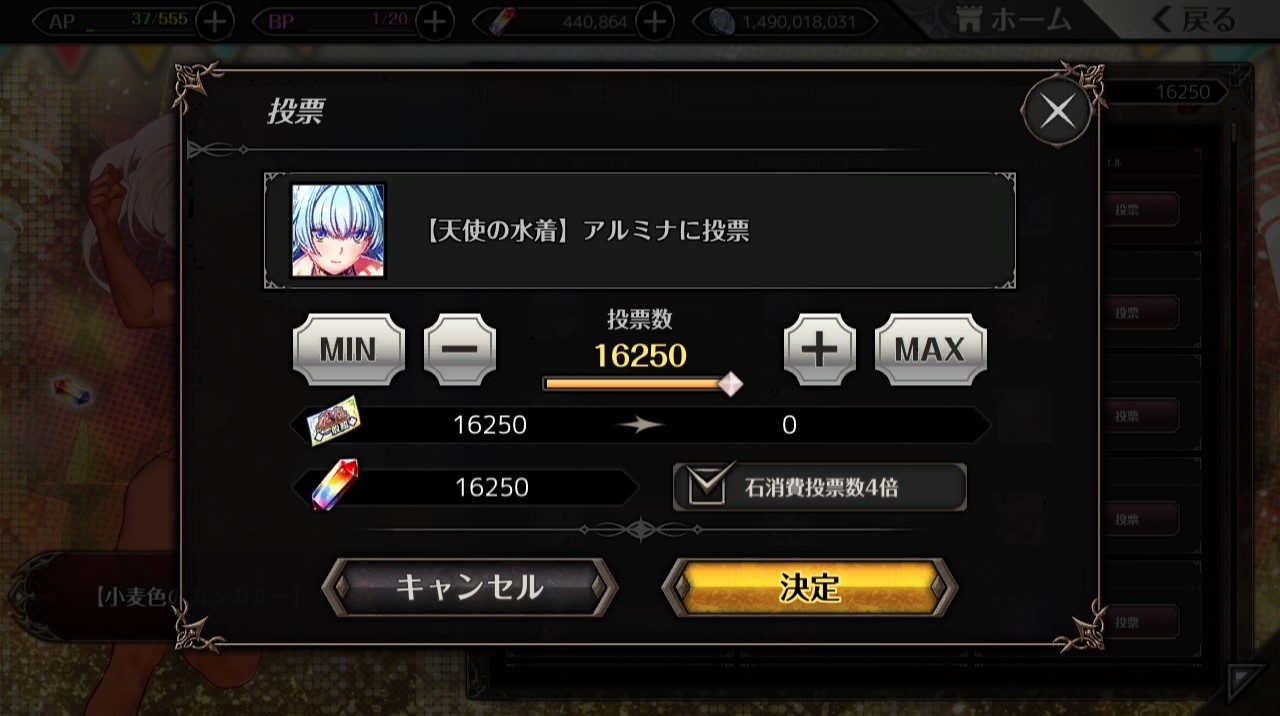Add crystals via plus beside 440,864

click(x=654, y=21)
